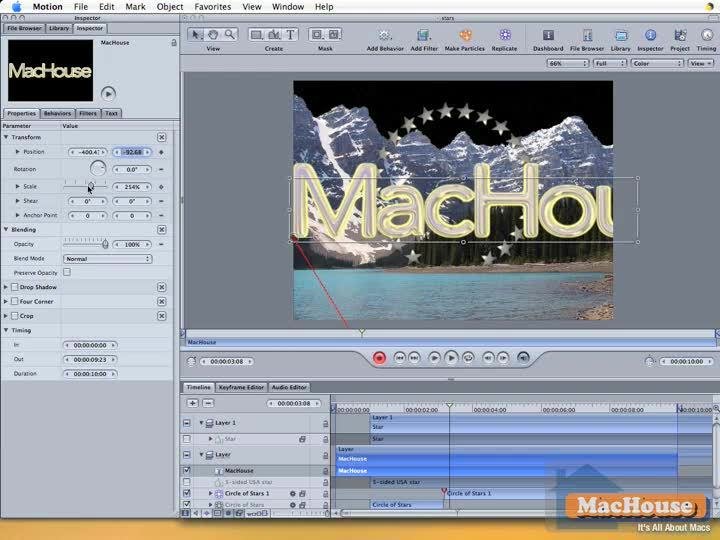Click the Rotation dial

point(98,169)
